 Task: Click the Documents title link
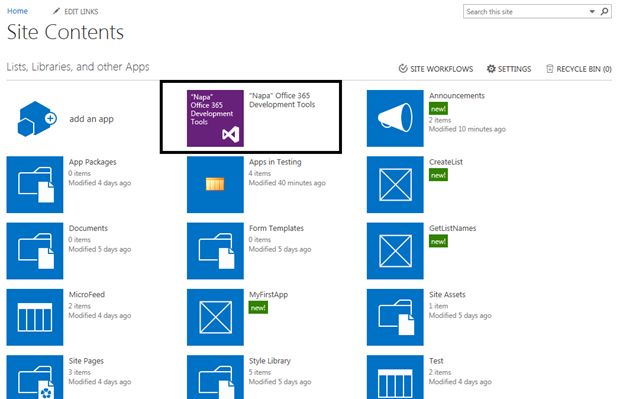88,228
